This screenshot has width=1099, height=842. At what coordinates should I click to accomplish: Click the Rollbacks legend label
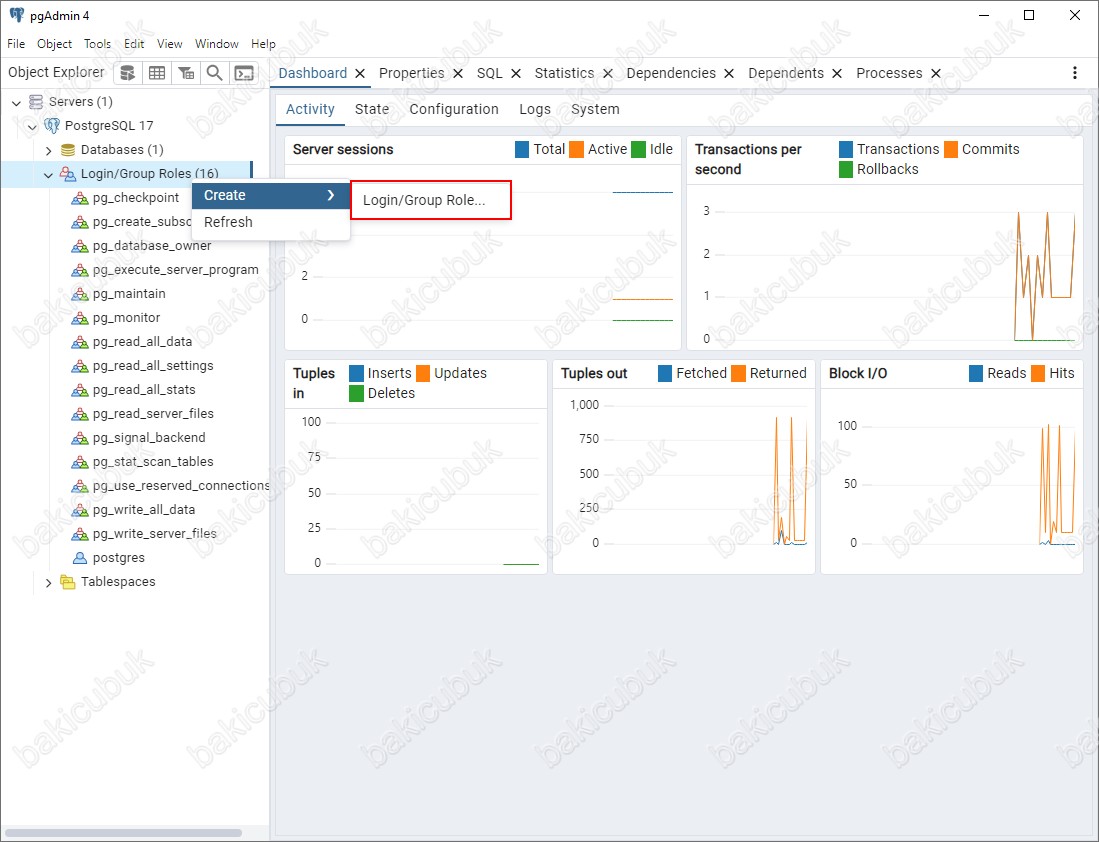[887, 169]
